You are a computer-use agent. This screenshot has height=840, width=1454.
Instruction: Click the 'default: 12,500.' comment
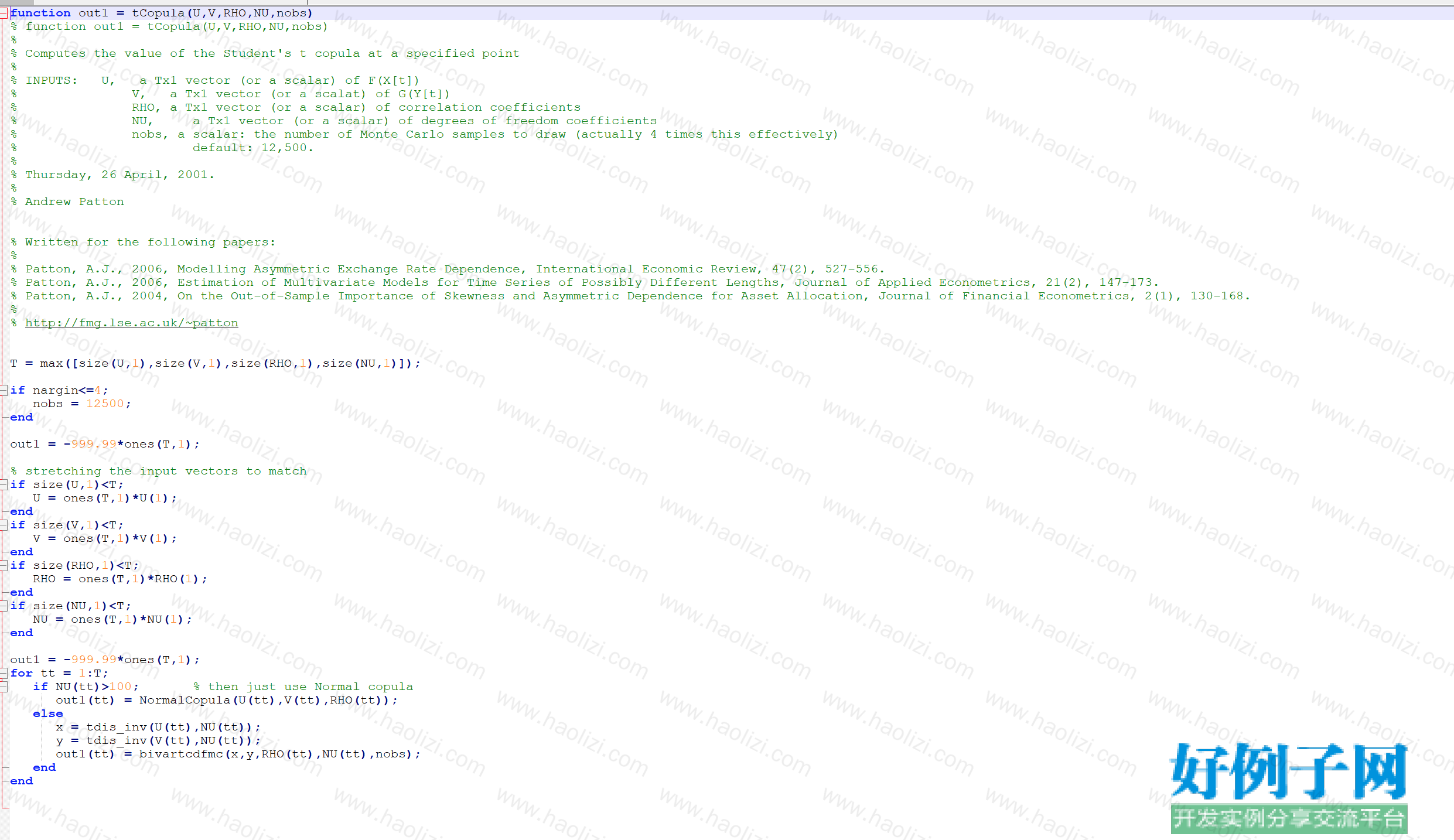click(x=253, y=148)
